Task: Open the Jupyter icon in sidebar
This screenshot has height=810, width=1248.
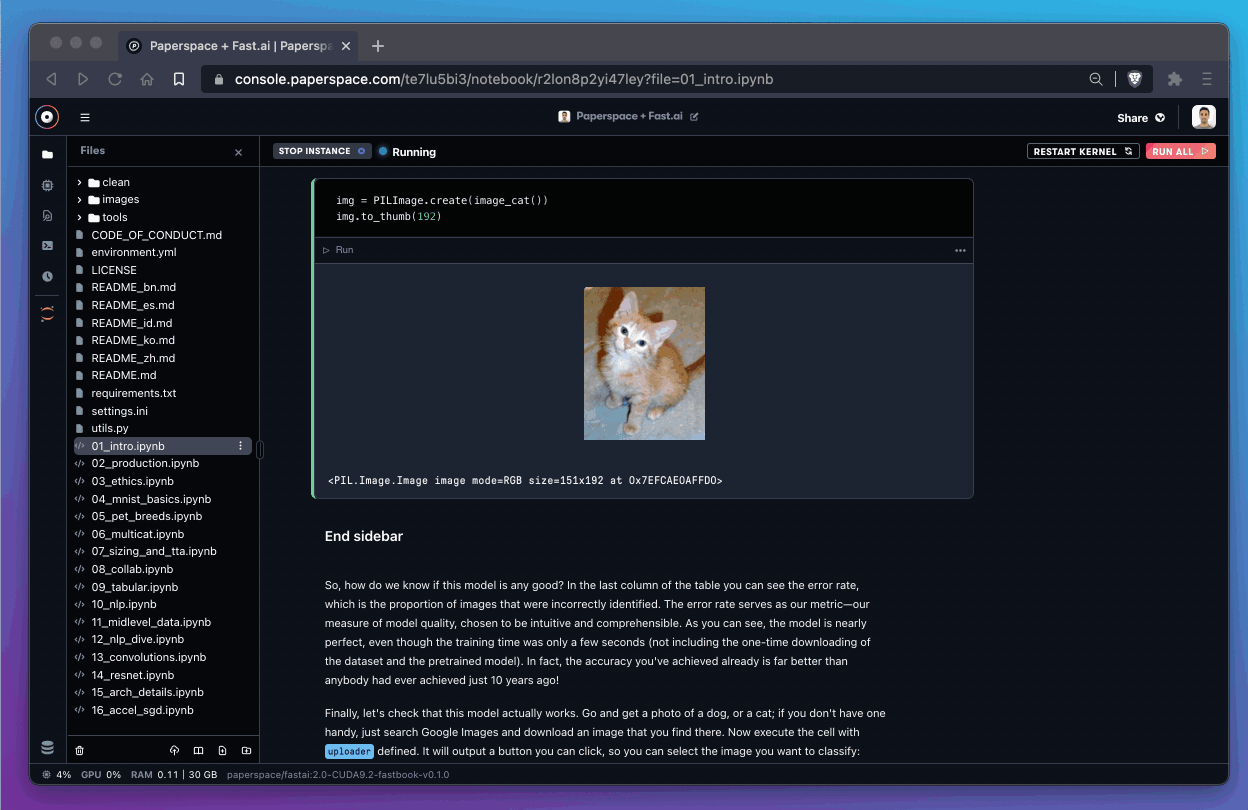Action: 47,313
